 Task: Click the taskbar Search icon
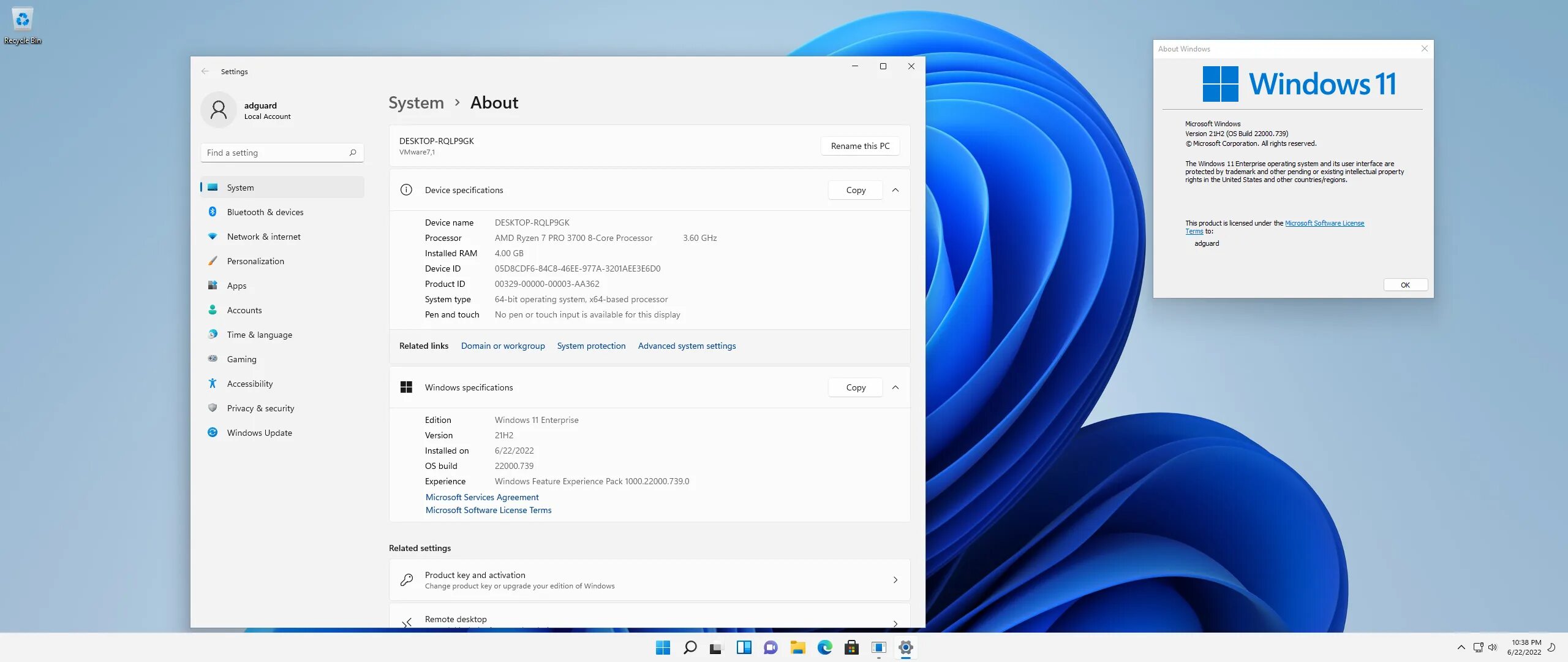pos(690,647)
